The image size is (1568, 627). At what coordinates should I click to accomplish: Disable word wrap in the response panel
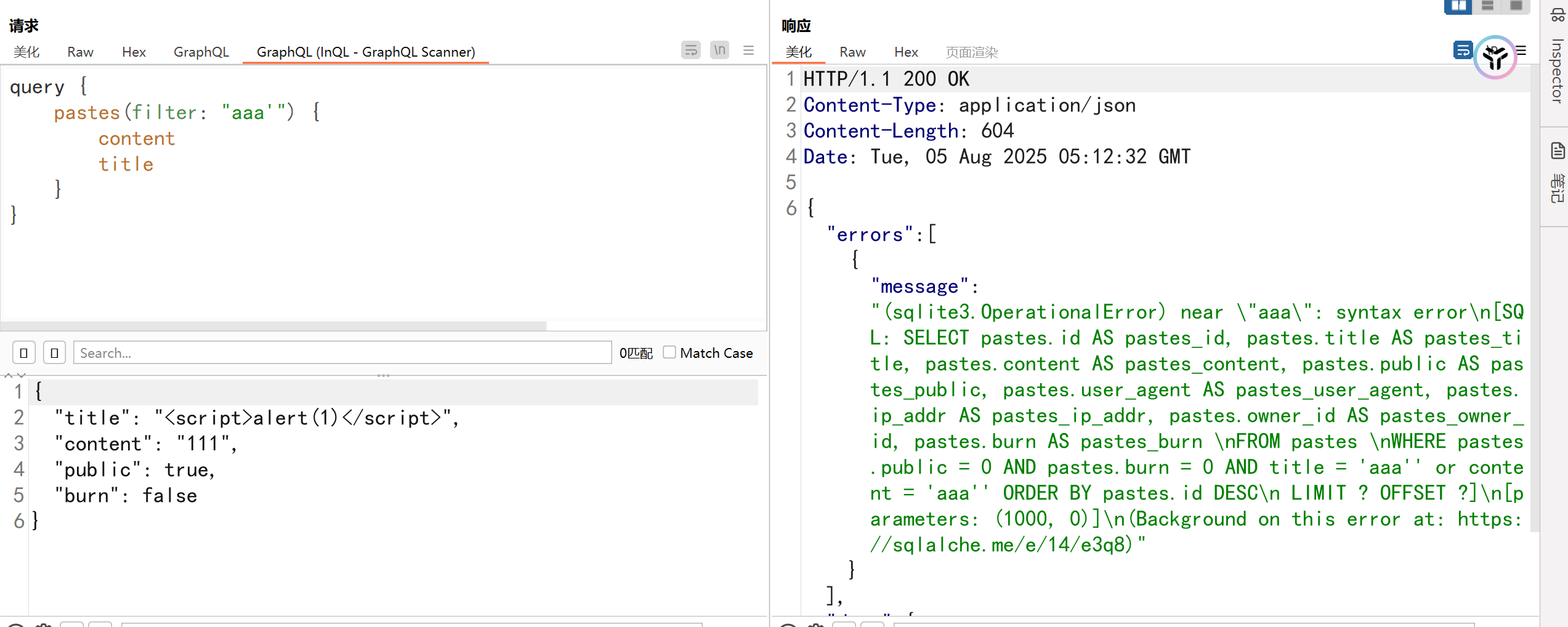point(1462,50)
